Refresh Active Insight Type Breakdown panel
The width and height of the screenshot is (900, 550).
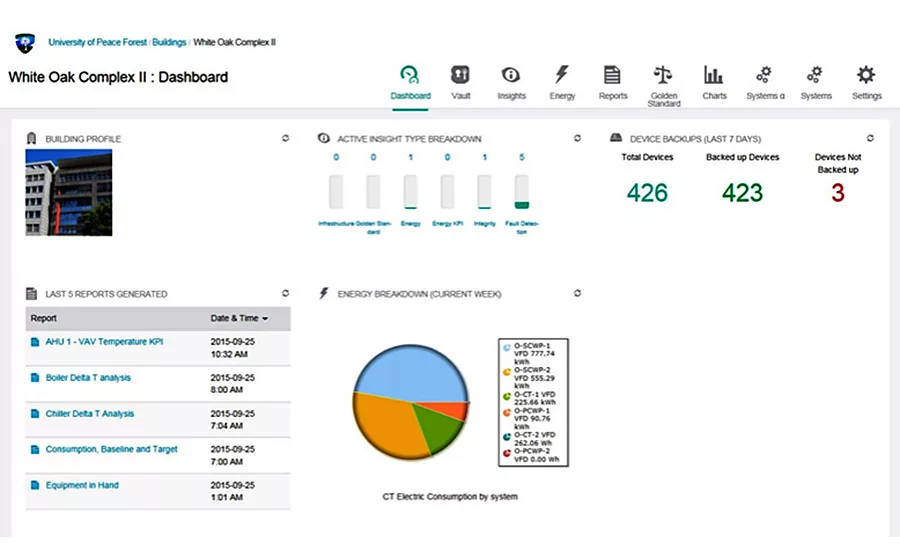(577, 138)
